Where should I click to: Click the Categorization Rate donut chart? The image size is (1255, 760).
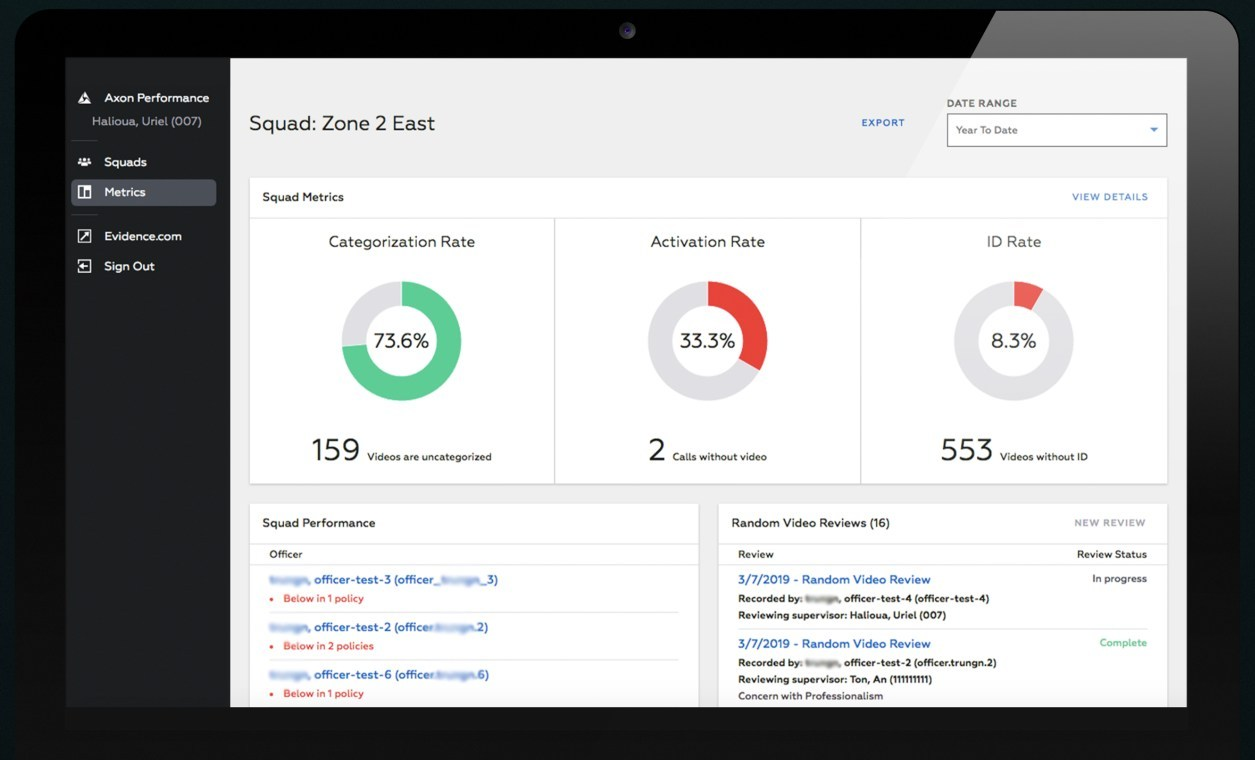pyautogui.click(x=401, y=340)
